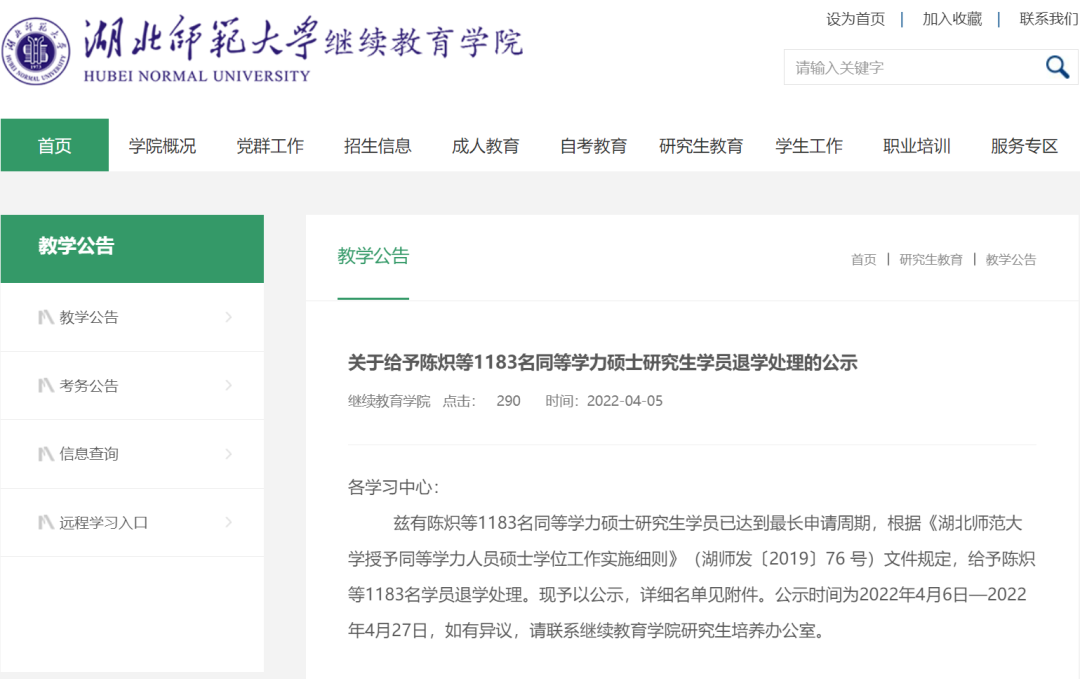Click the flag icon beside 信息查询

click(45, 454)
